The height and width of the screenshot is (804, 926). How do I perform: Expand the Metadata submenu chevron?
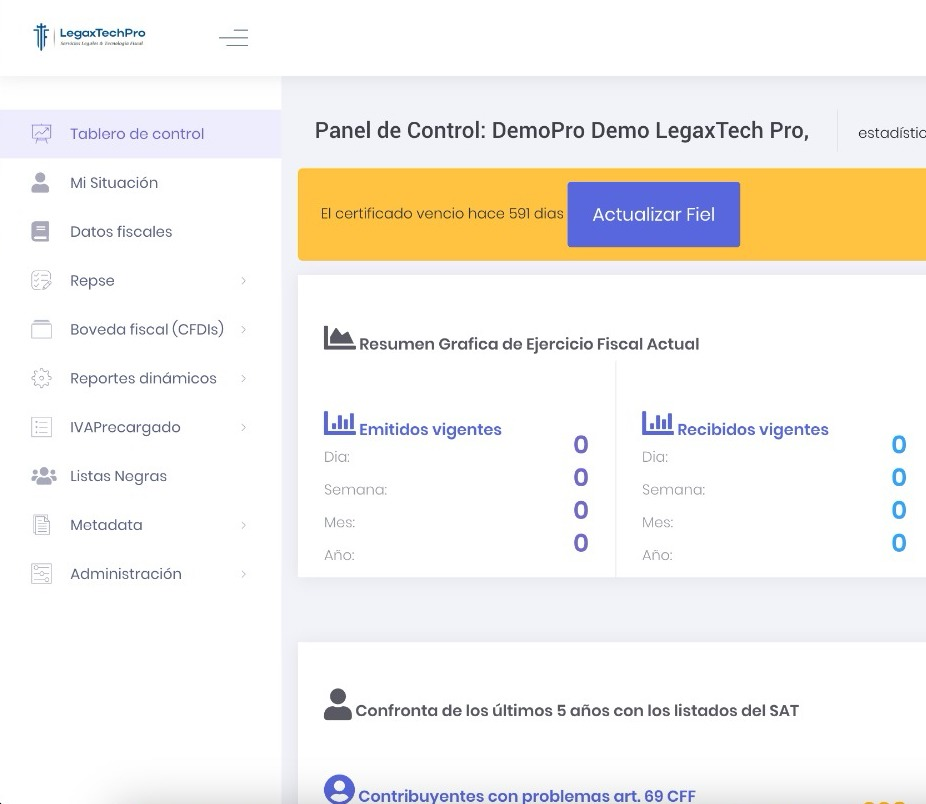(243, 526)
